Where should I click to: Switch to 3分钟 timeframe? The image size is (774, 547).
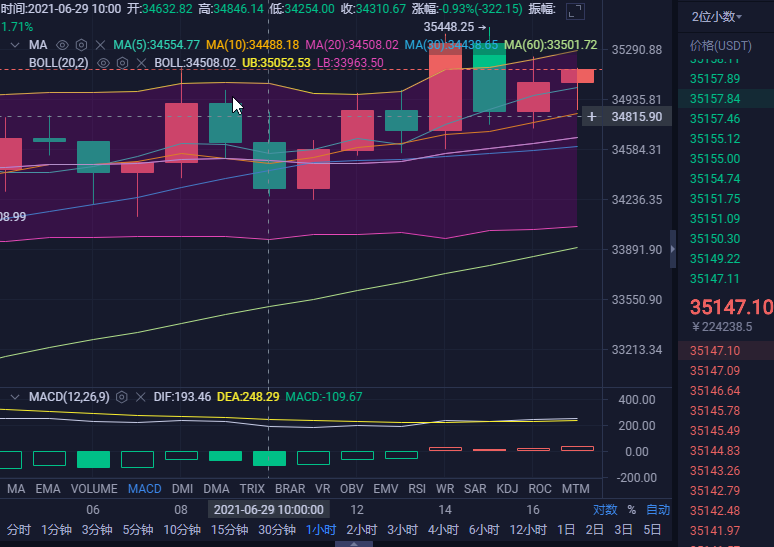[97, 530]
